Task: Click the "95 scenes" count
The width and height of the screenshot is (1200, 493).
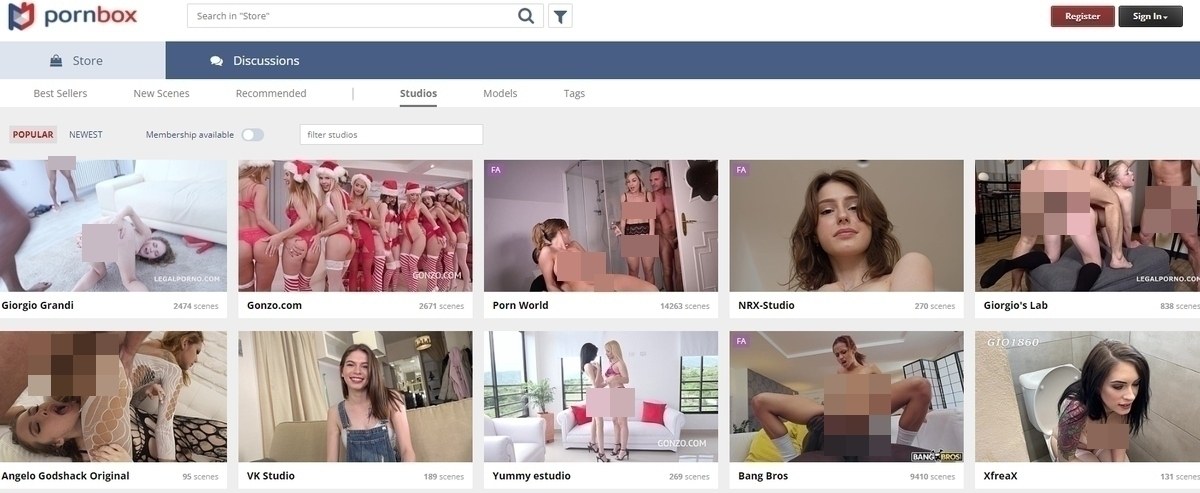Action: pos(201,477)
